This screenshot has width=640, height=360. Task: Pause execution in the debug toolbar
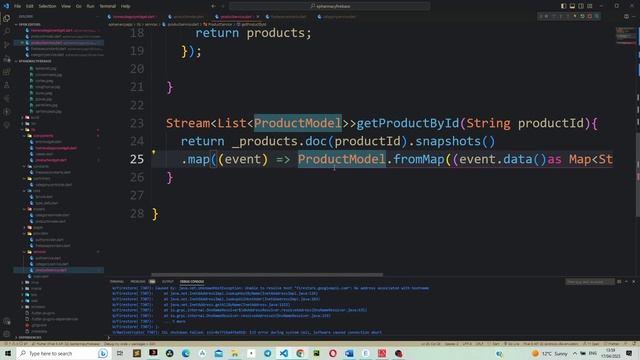(547, 16)
